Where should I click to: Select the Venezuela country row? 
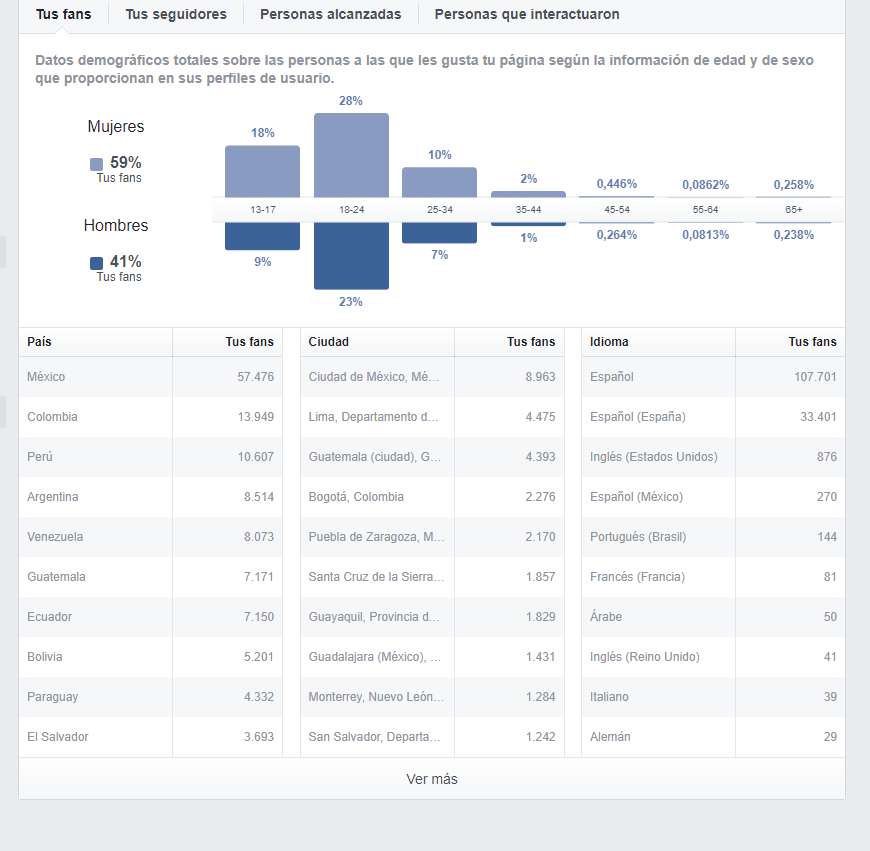click(x=151, y=536)
